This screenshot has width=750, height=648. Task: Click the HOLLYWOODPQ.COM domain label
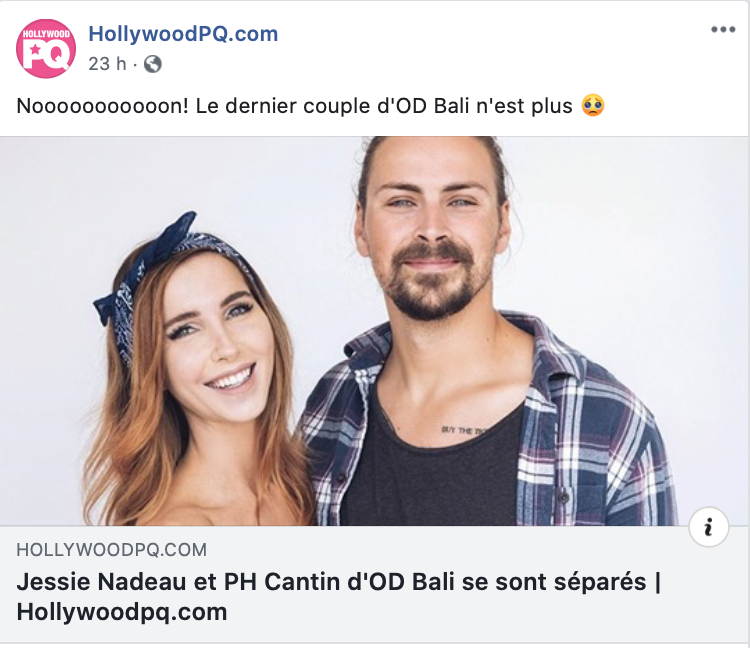(111, 550)
